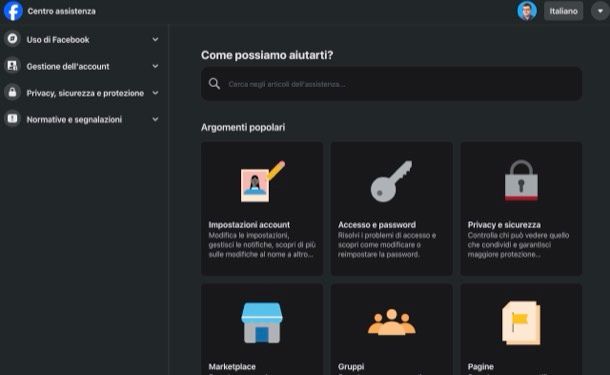The image size is (610, 375).
Task: Click the help search magnifier icon
Action: point(214,84)
